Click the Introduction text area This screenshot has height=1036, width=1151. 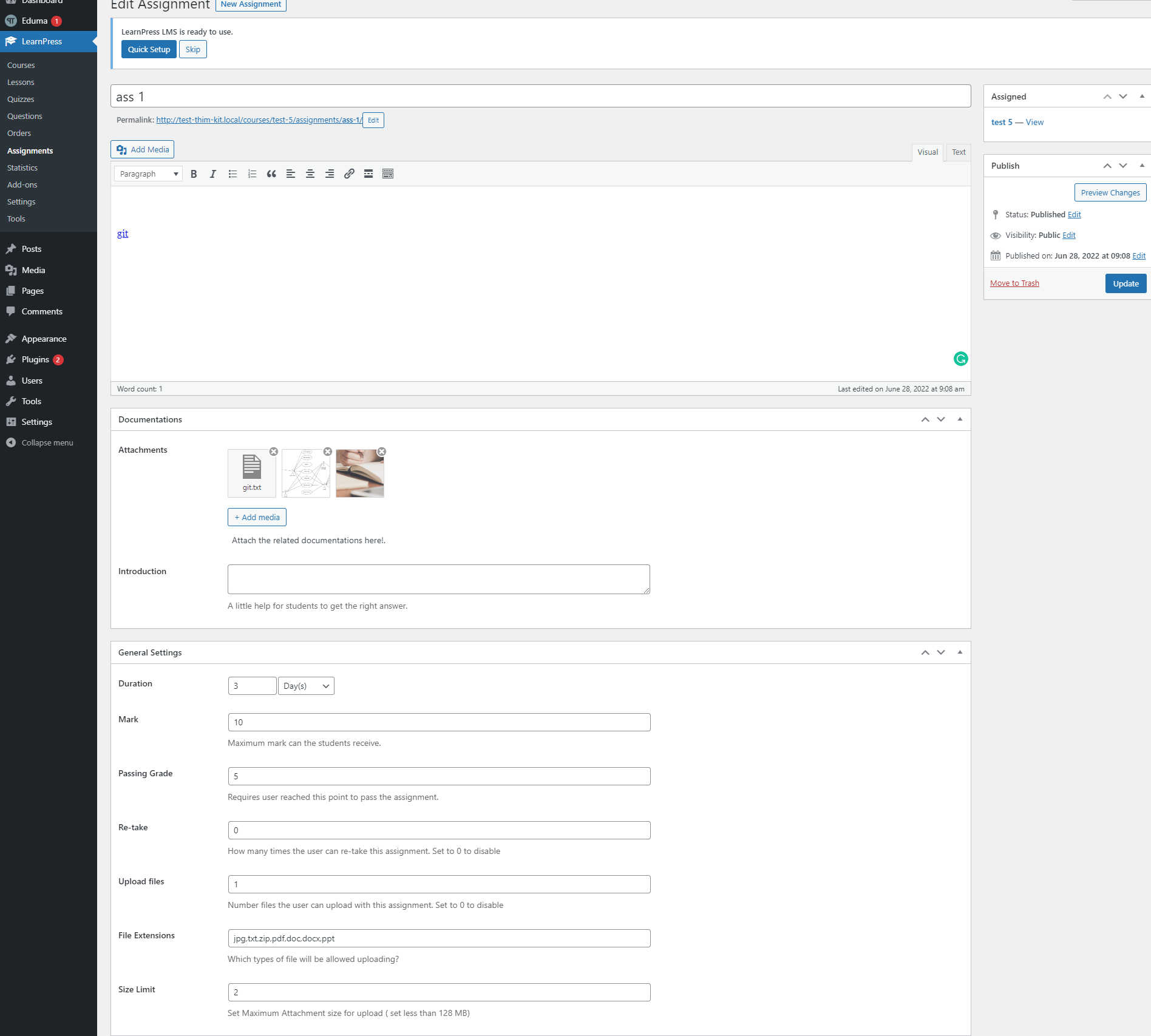coord(439,579)
